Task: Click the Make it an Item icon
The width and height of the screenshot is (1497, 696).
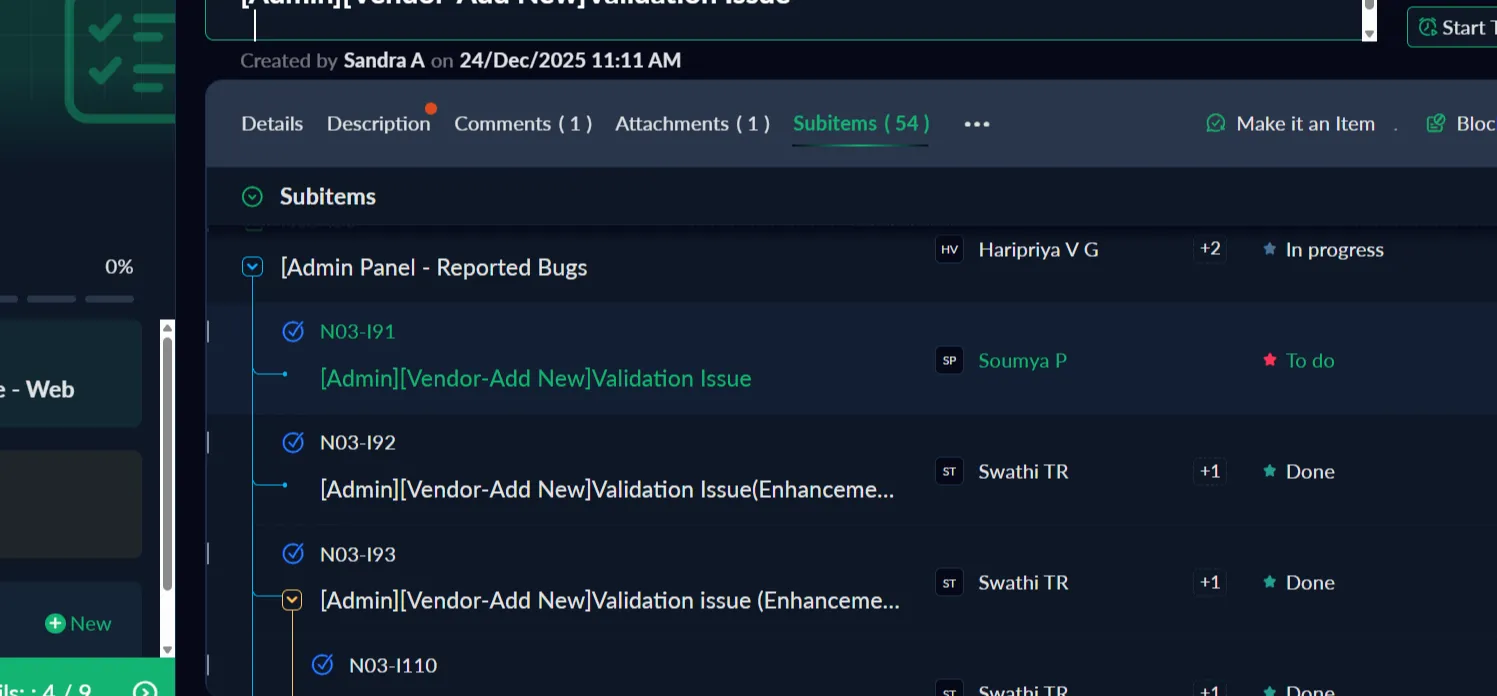Action: (1216, 124)
